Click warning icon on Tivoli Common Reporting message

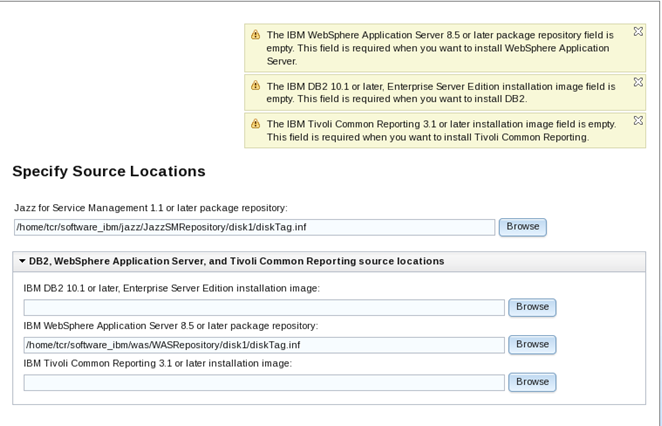(255, 124)
